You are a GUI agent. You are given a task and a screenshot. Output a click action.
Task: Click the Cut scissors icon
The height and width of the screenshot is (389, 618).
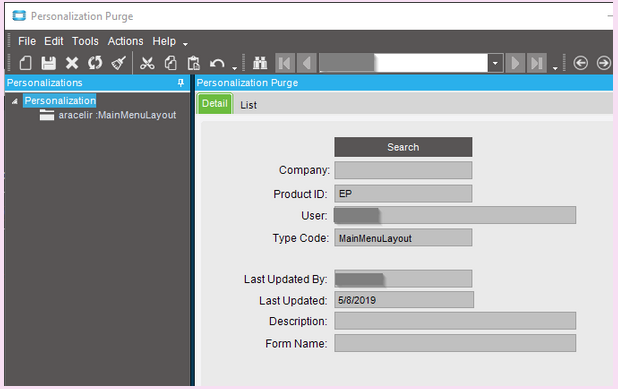point(147,63)
